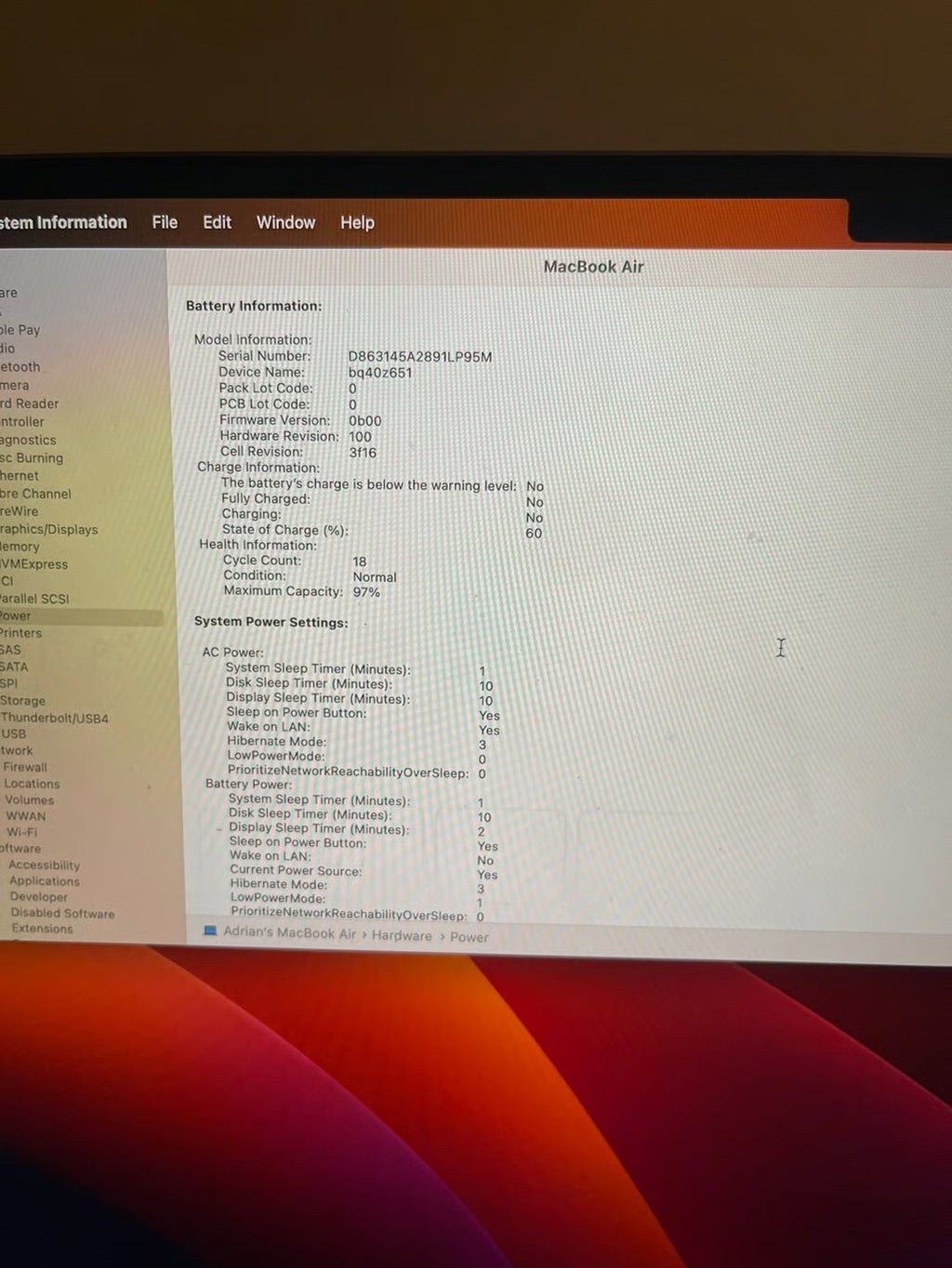Select Power in the sidebar
The image size is (952, 1268).
[16, 615]
